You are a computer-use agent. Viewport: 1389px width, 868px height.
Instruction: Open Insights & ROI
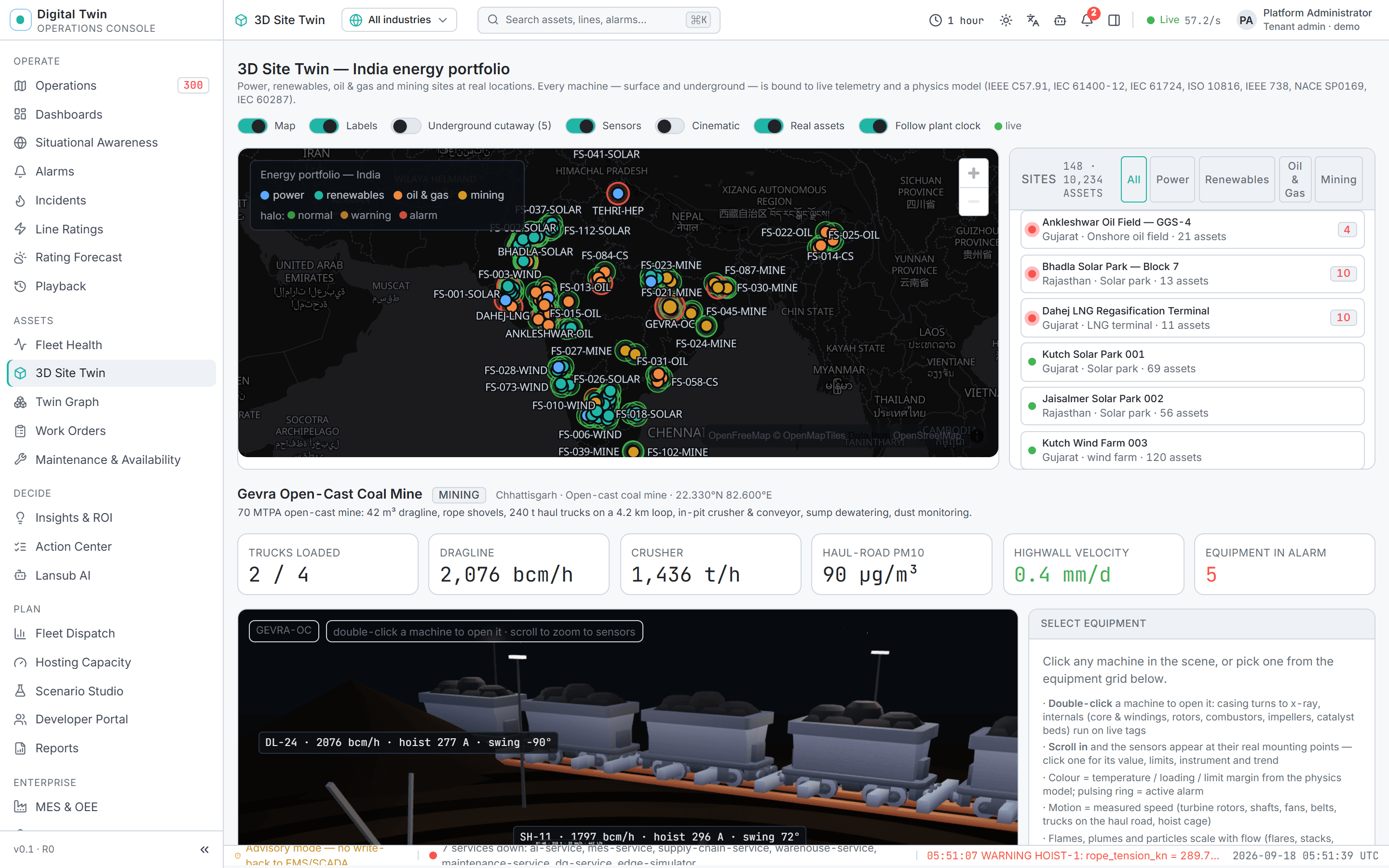click(111, 517)
